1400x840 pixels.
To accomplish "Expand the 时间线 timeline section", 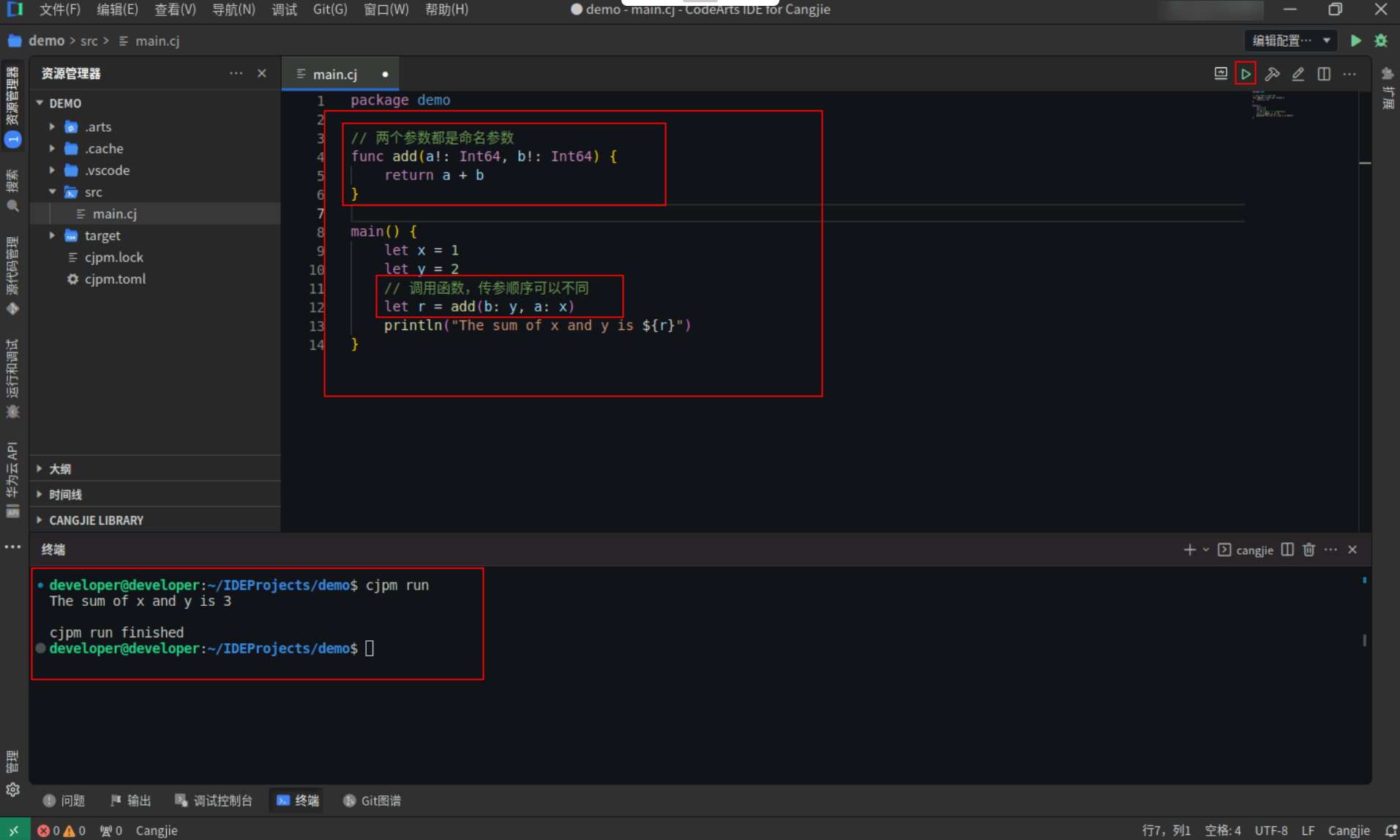I will coord(155,495).
